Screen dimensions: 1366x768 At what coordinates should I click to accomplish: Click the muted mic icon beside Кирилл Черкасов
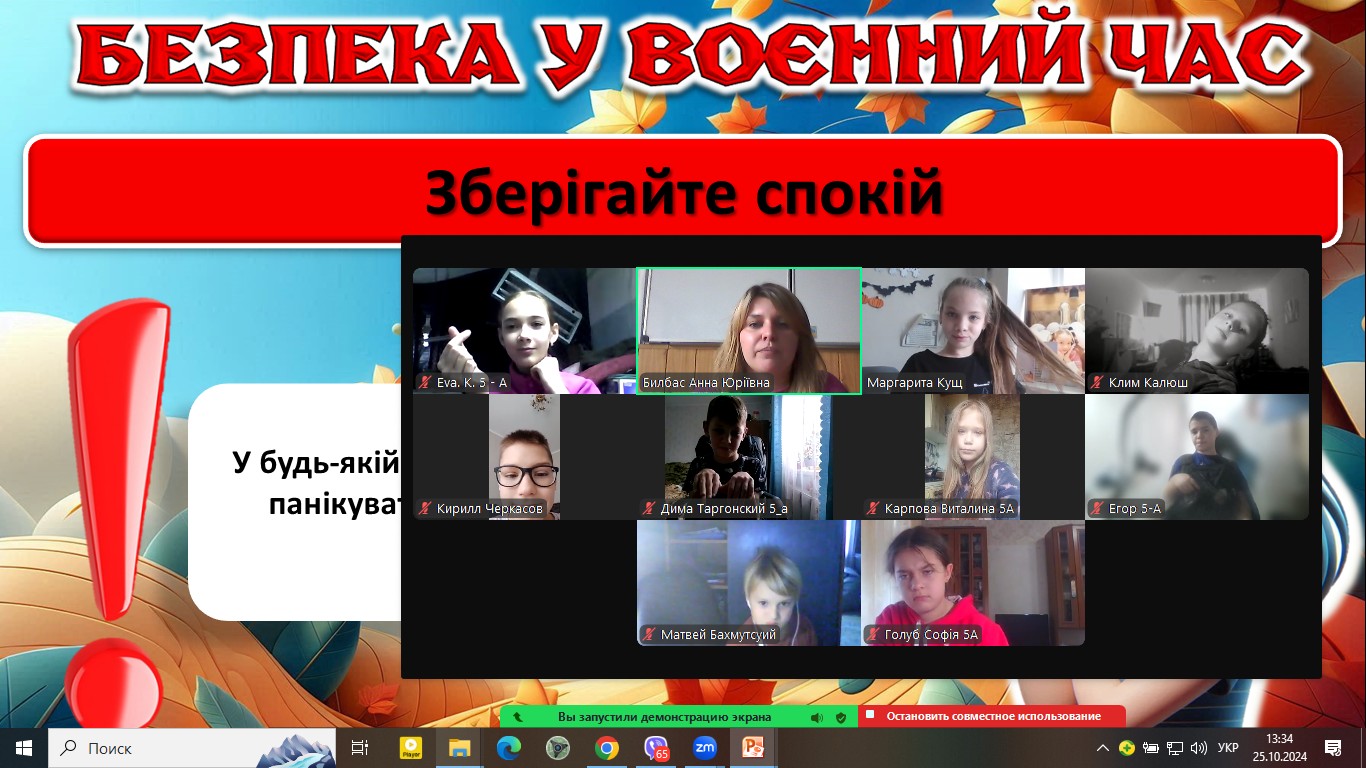[x=425, y=508]
